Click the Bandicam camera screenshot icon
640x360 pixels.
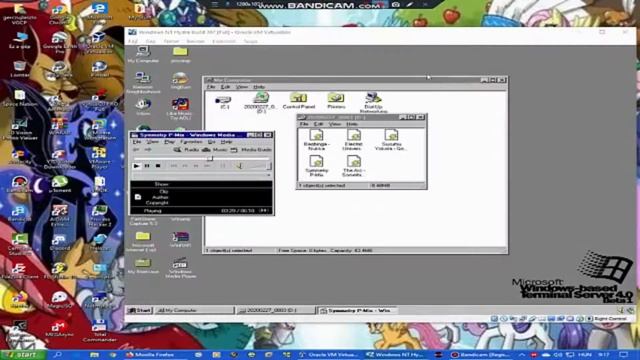click(396, 4)
